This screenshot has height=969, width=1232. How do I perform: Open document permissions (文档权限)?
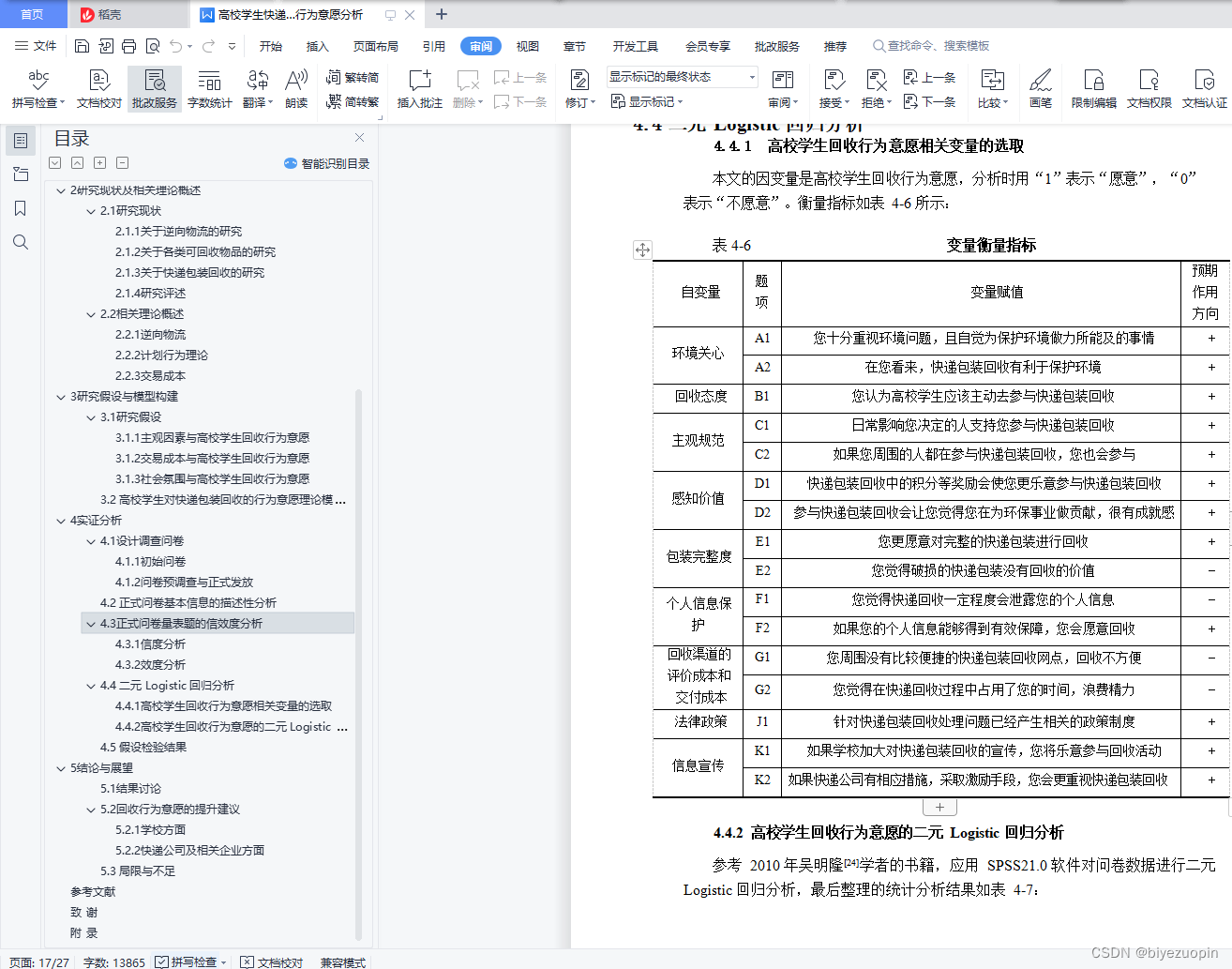pyautogui.click(x=1149, y=88)
